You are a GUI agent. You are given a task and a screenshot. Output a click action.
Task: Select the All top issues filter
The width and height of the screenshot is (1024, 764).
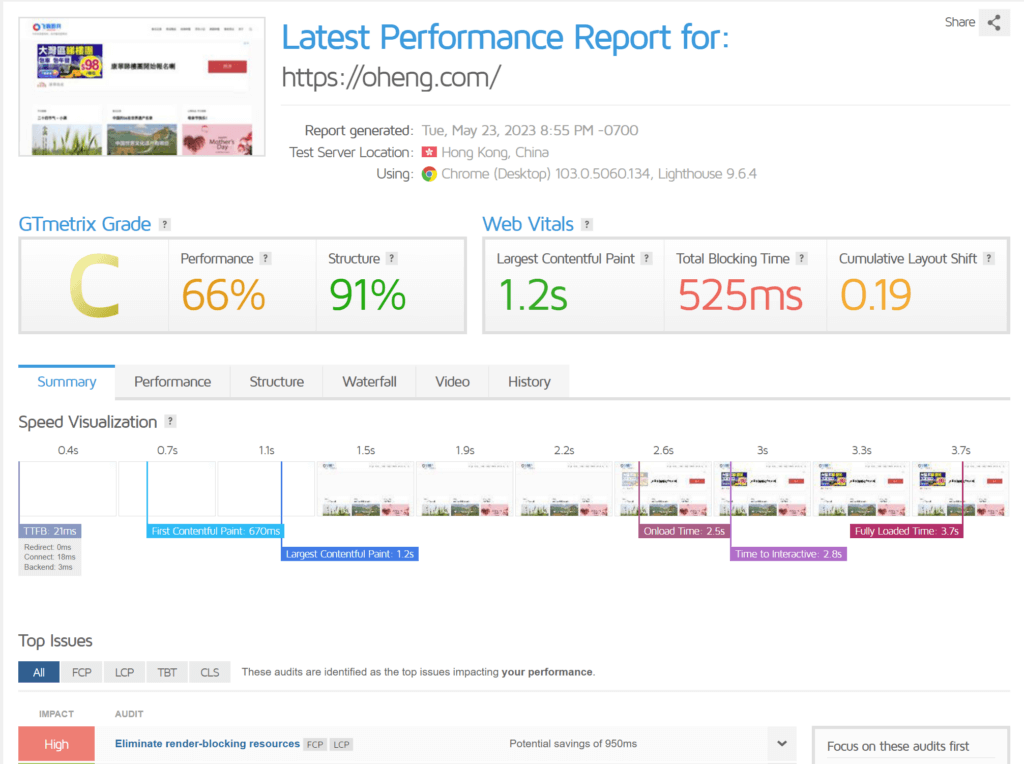tap(38, 672)
